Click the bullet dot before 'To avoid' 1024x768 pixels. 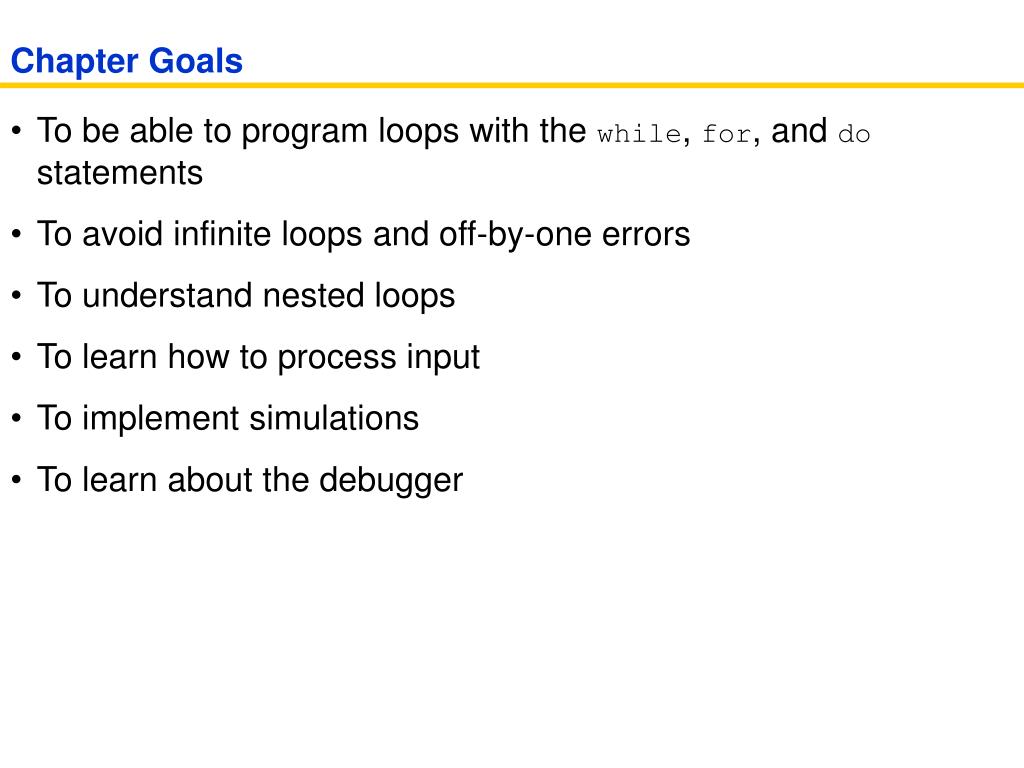17,234
